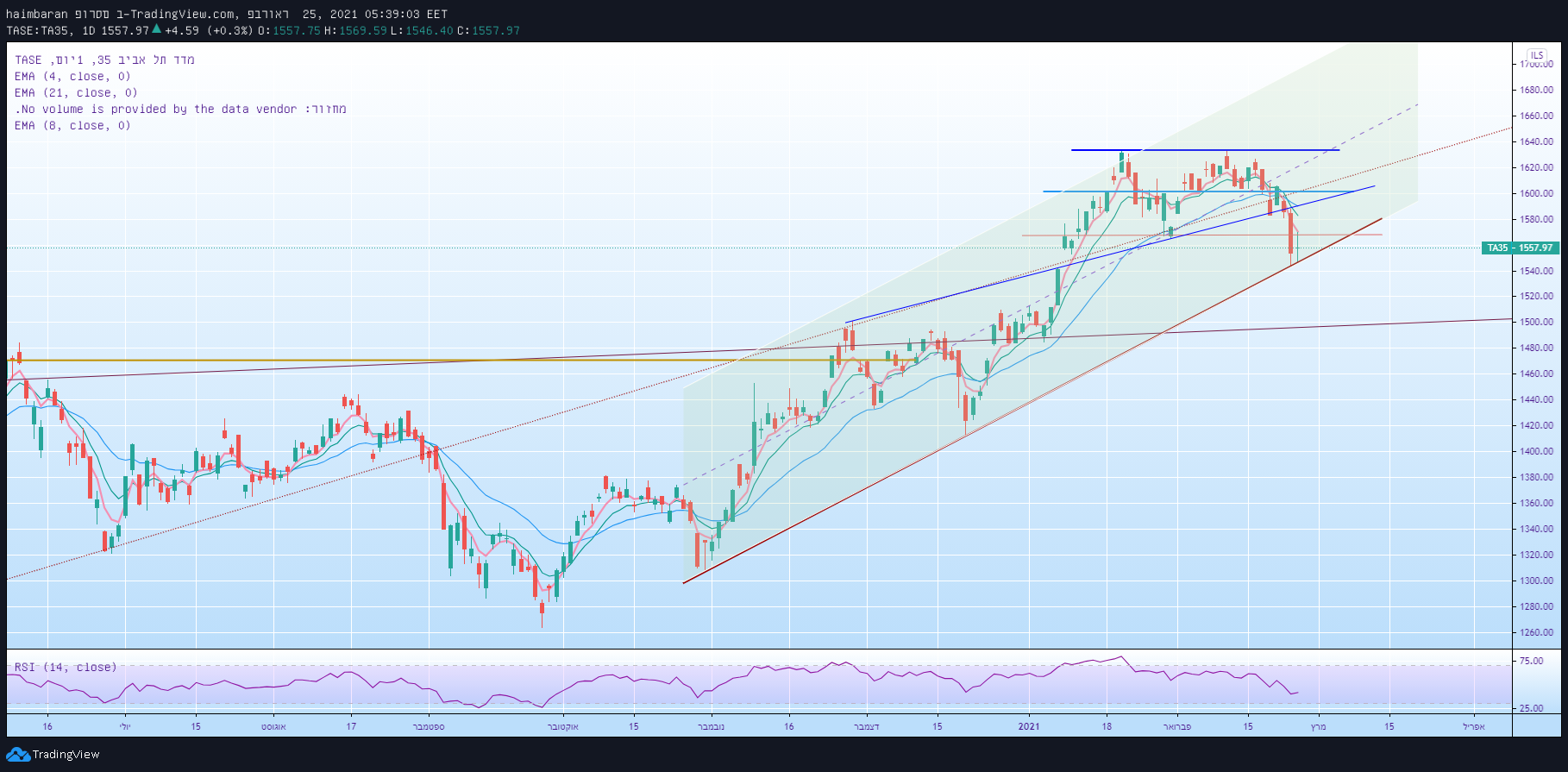Select the dark blue resistance line near 1633

[1205, 150]
